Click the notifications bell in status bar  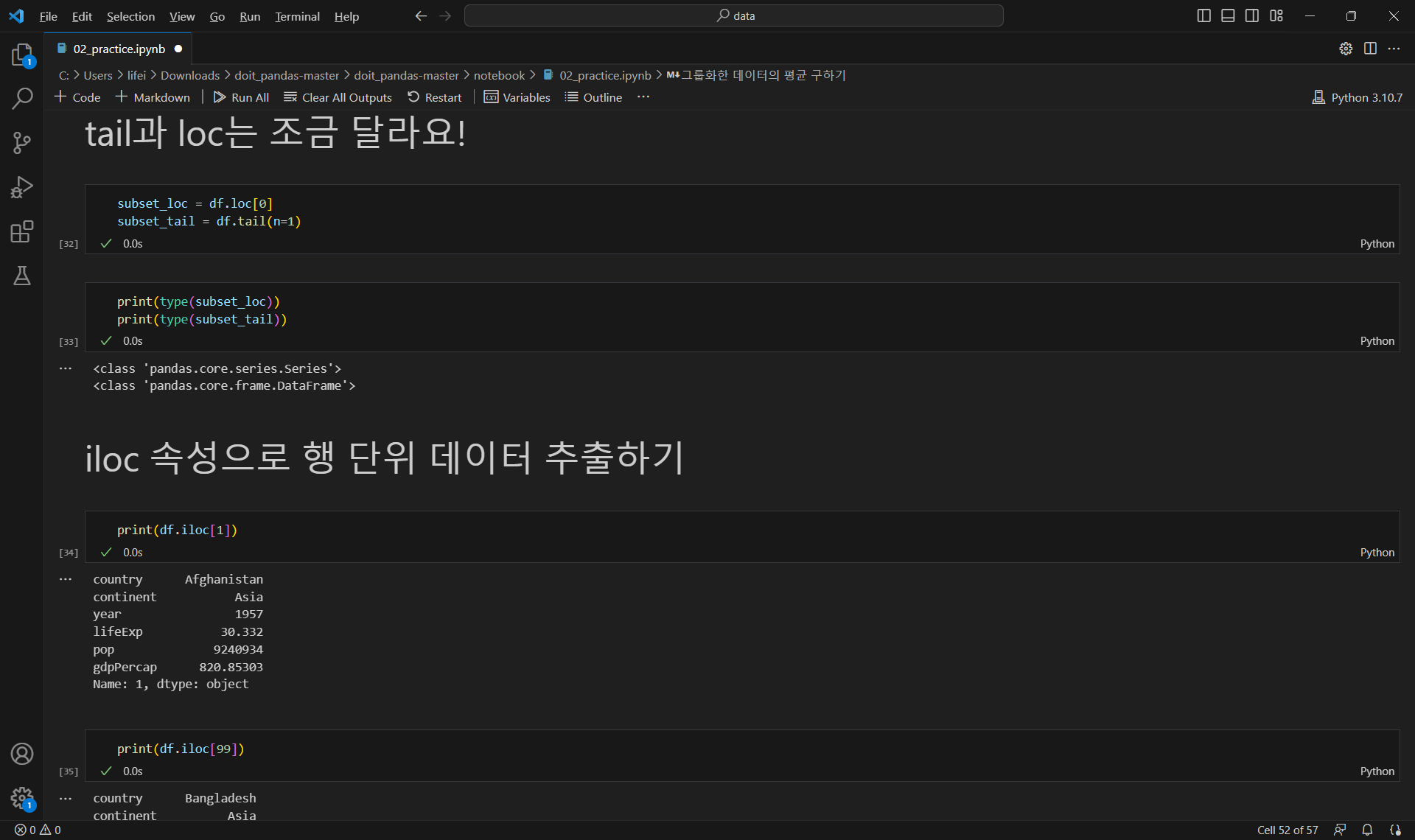[1367, 830]
